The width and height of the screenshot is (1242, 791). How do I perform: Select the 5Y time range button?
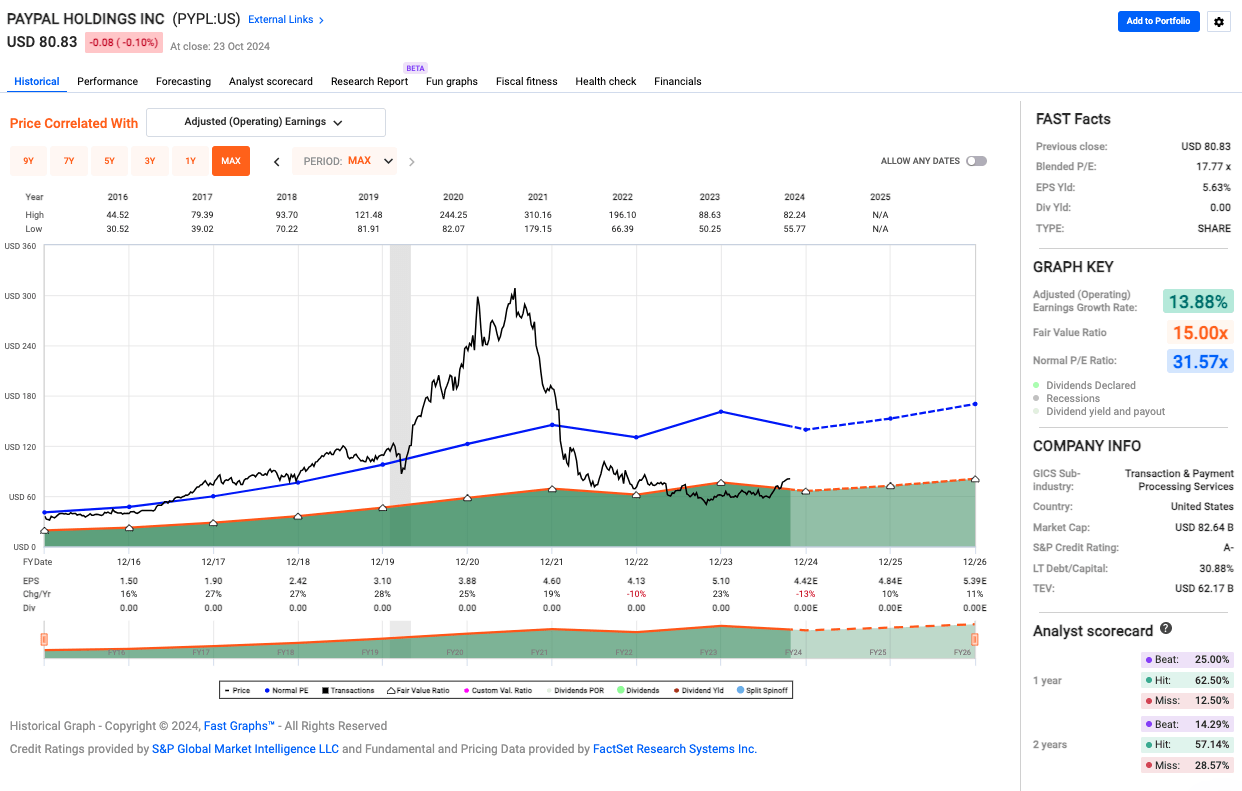(110, 161)
